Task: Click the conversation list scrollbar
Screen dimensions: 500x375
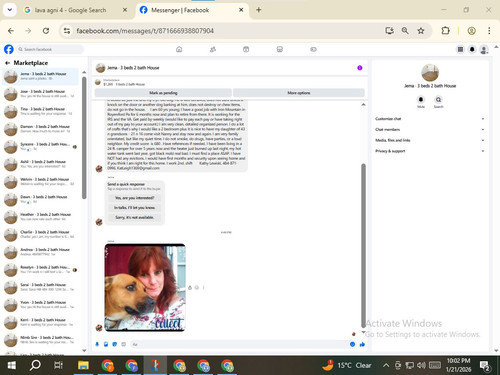Action: pos(84,137)
